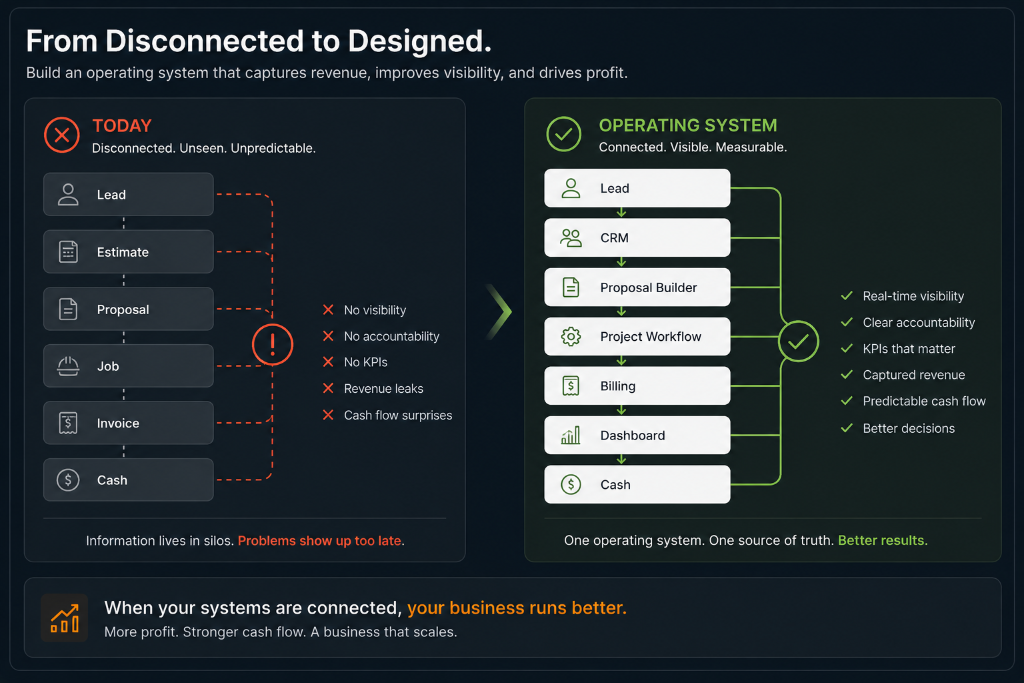Click the red X next to Revenue leaks
This screenshot has width=1024, height=683.
(x=328, y=389)
